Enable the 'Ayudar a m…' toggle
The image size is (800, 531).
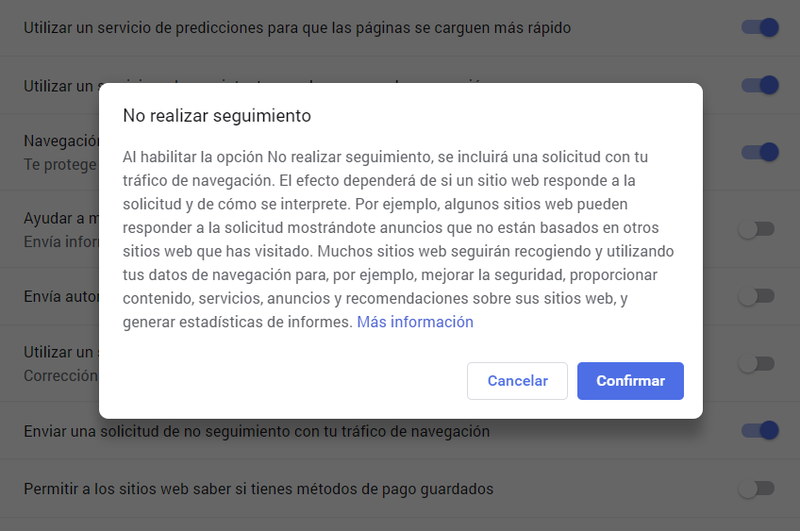(757, 230)
